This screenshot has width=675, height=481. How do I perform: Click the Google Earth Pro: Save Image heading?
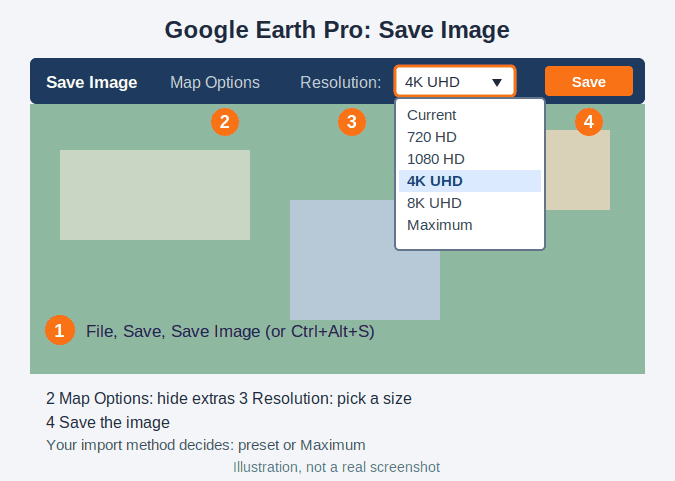click(x=337, y=30)
